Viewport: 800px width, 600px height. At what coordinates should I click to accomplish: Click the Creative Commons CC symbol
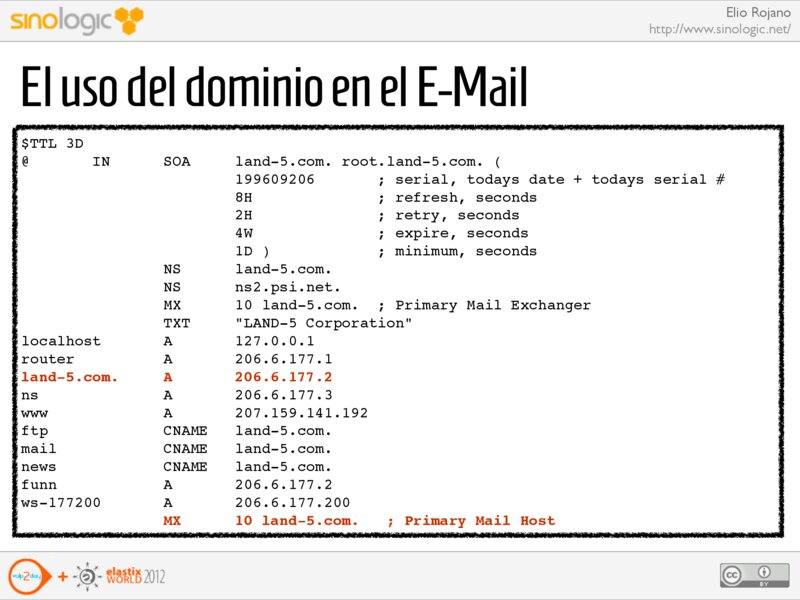click(x=734, y=575)
